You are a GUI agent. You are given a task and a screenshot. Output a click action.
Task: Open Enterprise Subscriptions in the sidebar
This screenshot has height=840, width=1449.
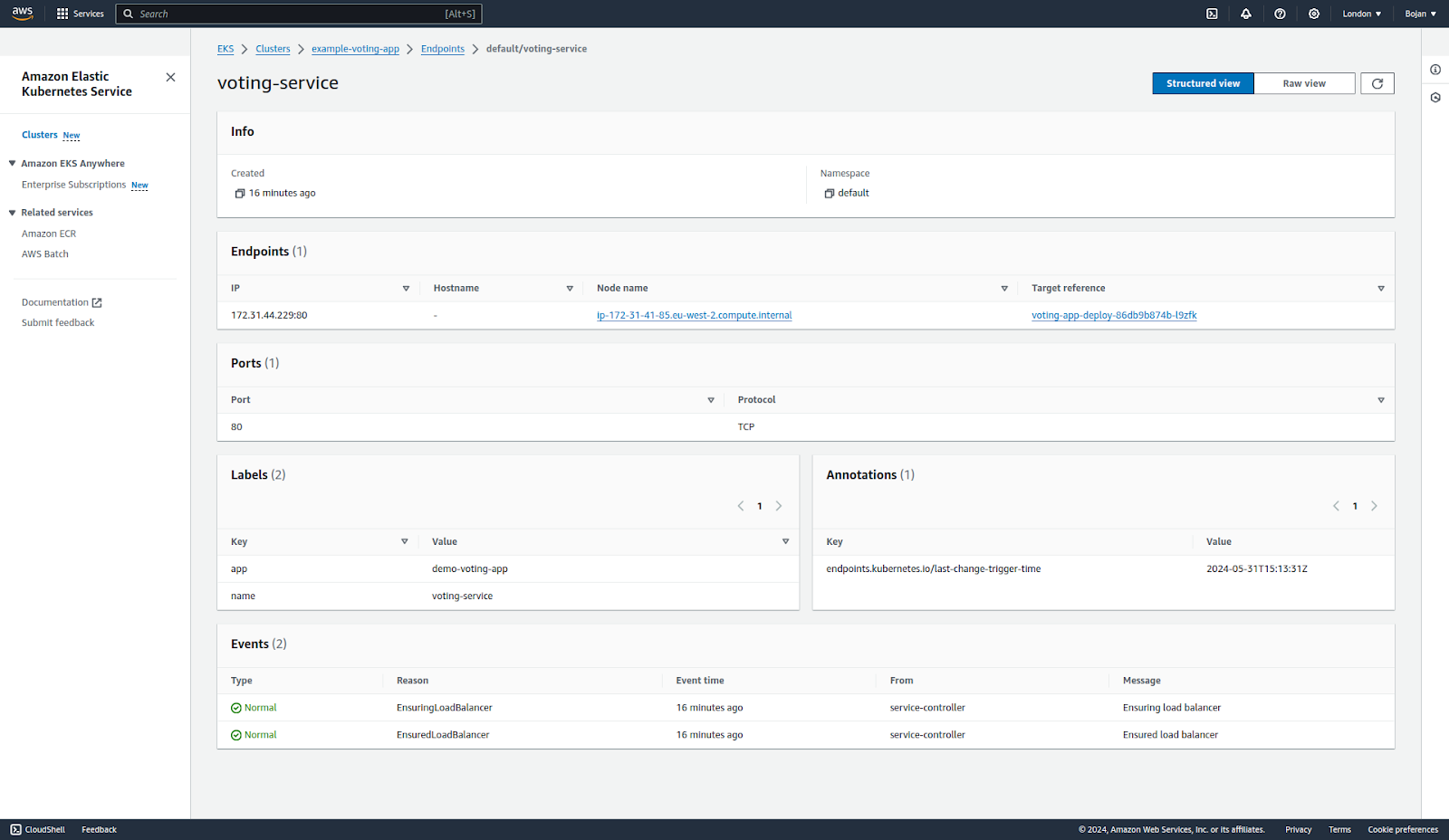(x=73, y=185)
